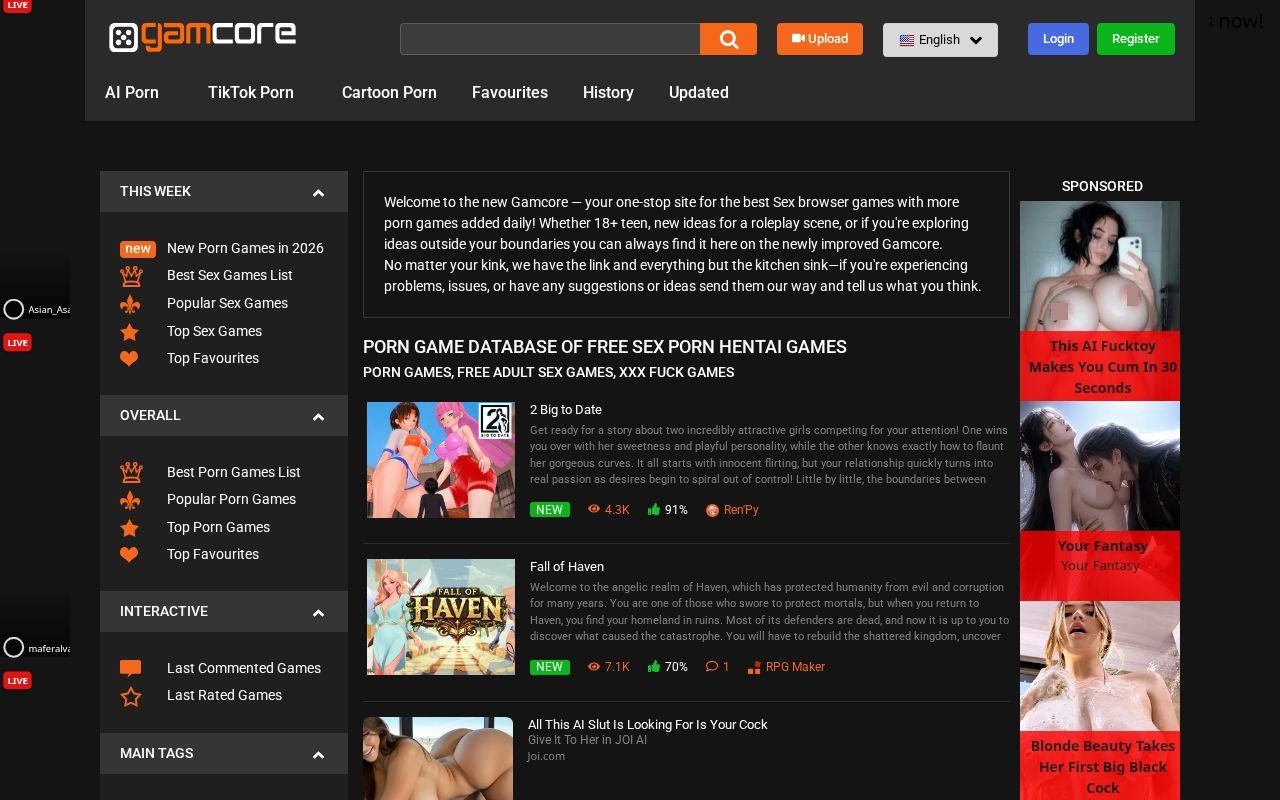Open the English language dropdown
This screenshot has width=1280, height=800.
pyautogui.click(x=940, y=40)
